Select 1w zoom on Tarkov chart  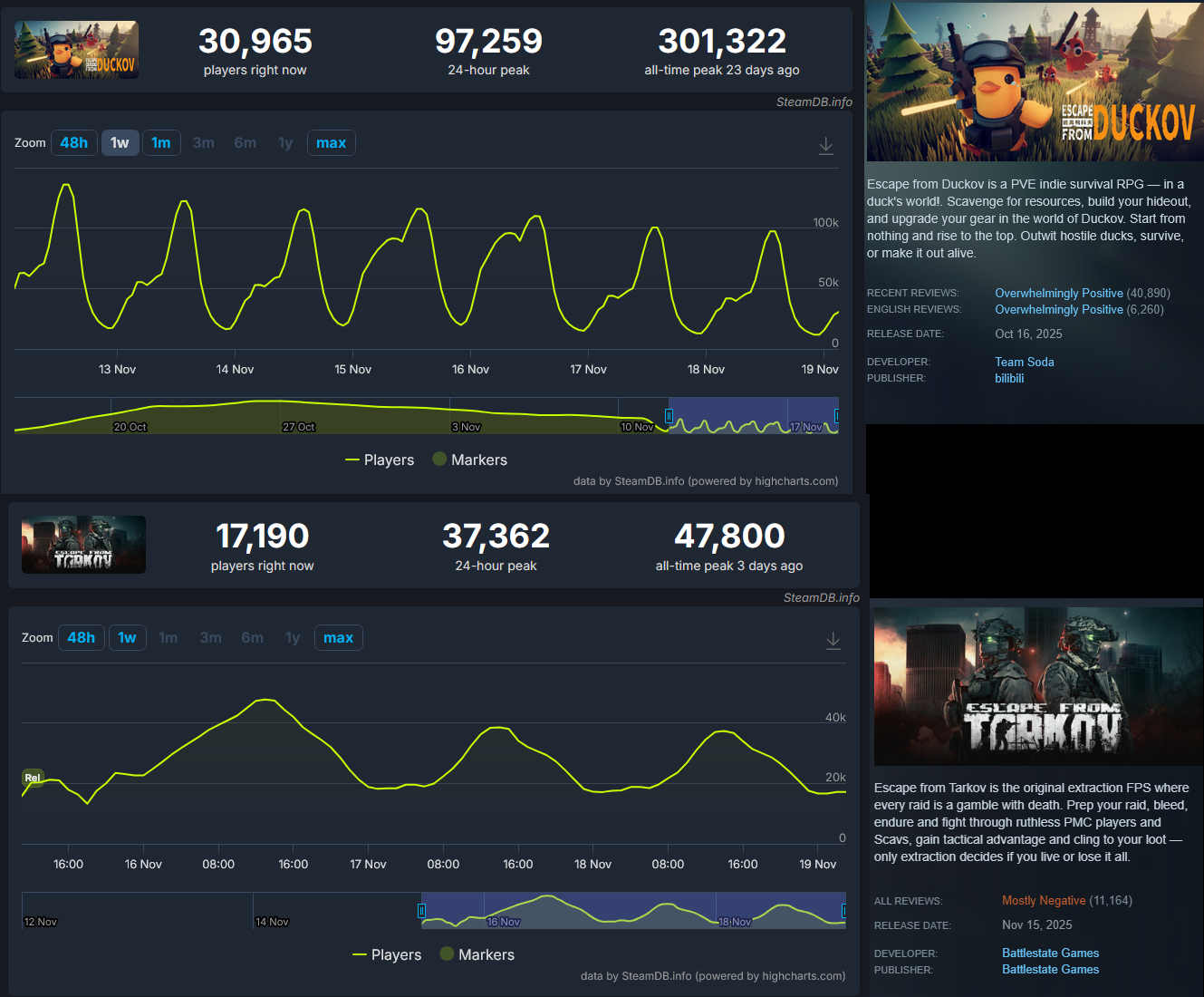pos(127,638)
